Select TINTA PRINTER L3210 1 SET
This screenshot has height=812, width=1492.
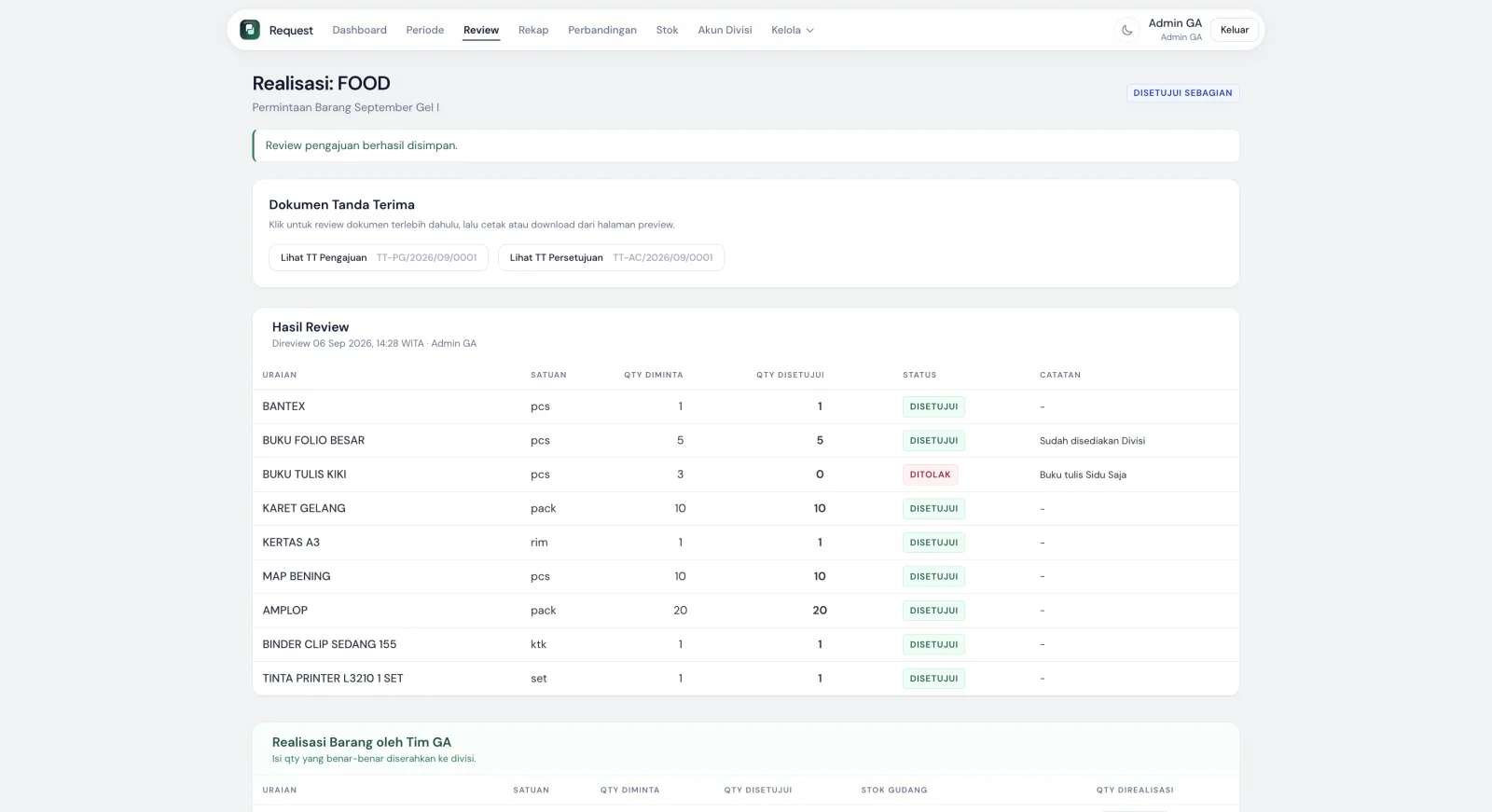[x=333, y=679]
